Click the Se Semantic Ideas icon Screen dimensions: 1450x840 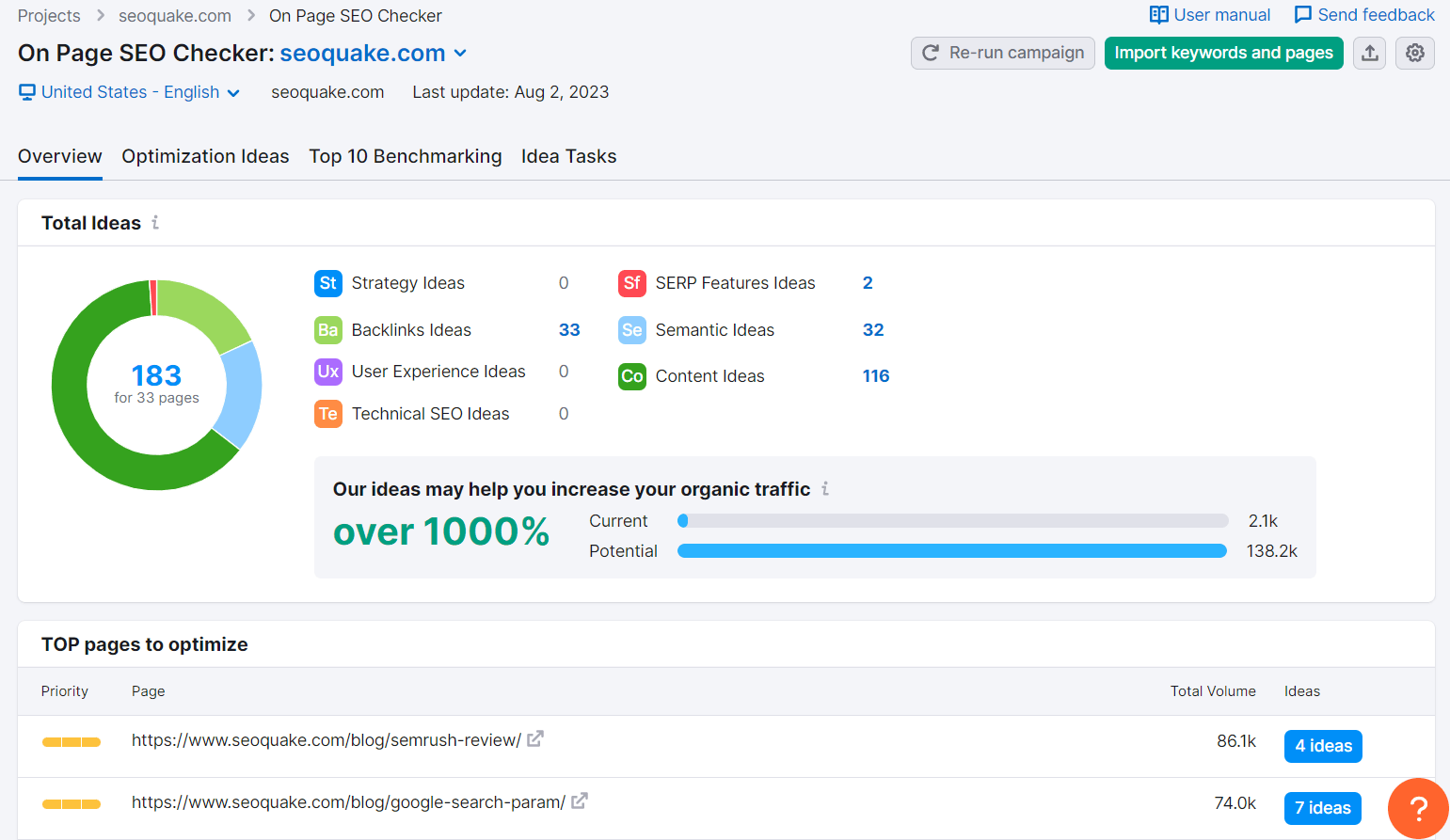pyautogui.click(x=632, y=330)
